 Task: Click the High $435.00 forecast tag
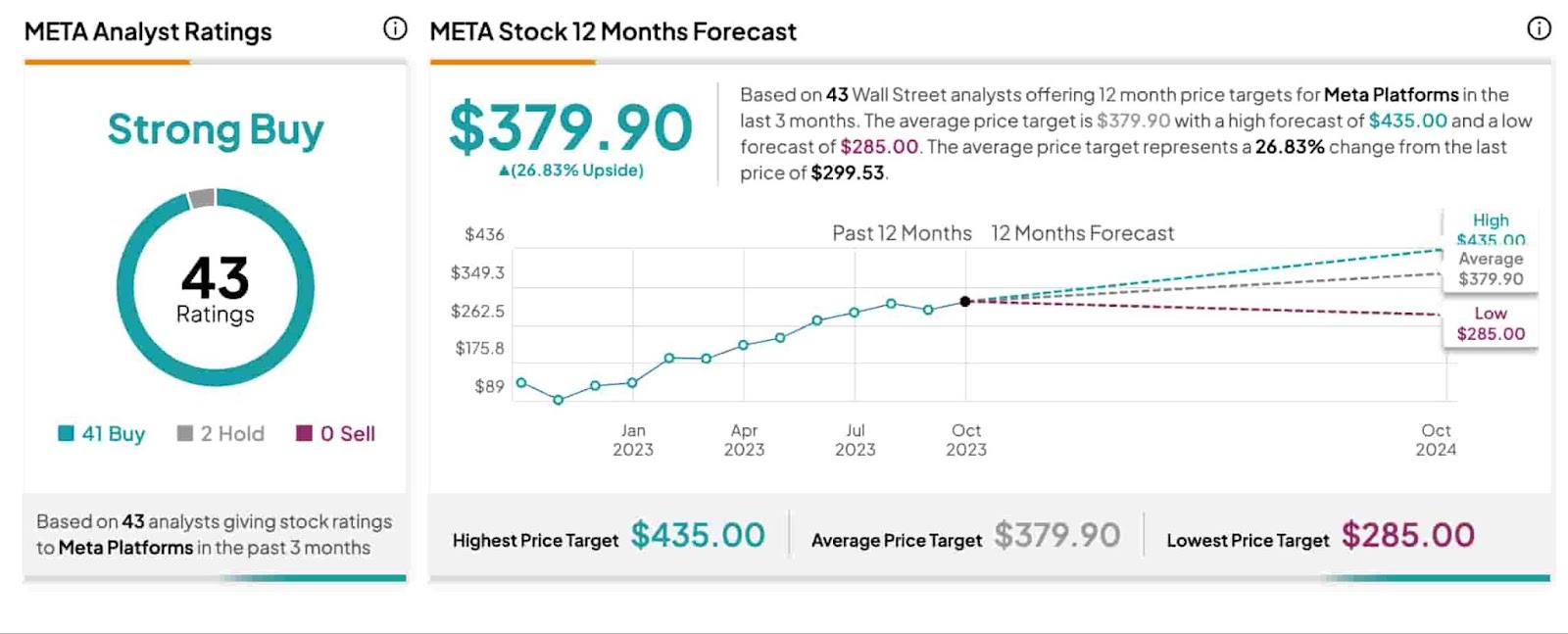(x=1491, y=229)
